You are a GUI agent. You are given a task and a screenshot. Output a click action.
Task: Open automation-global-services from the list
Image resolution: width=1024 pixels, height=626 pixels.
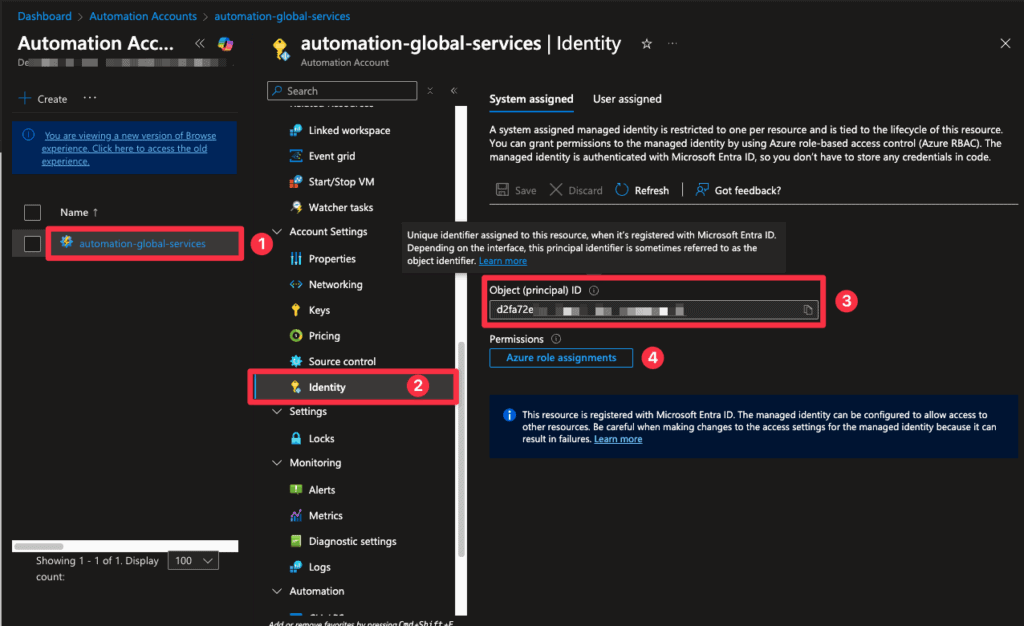[x=142, y=243]
